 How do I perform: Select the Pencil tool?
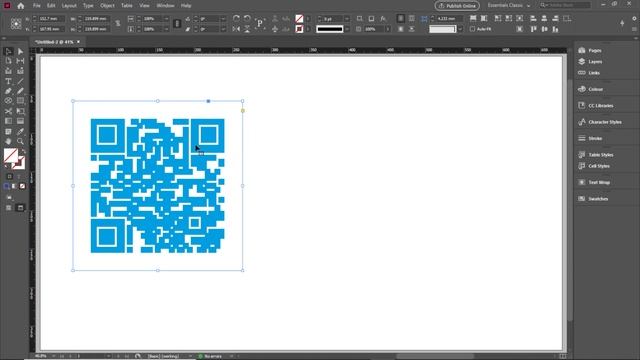(x=20, y=91)
